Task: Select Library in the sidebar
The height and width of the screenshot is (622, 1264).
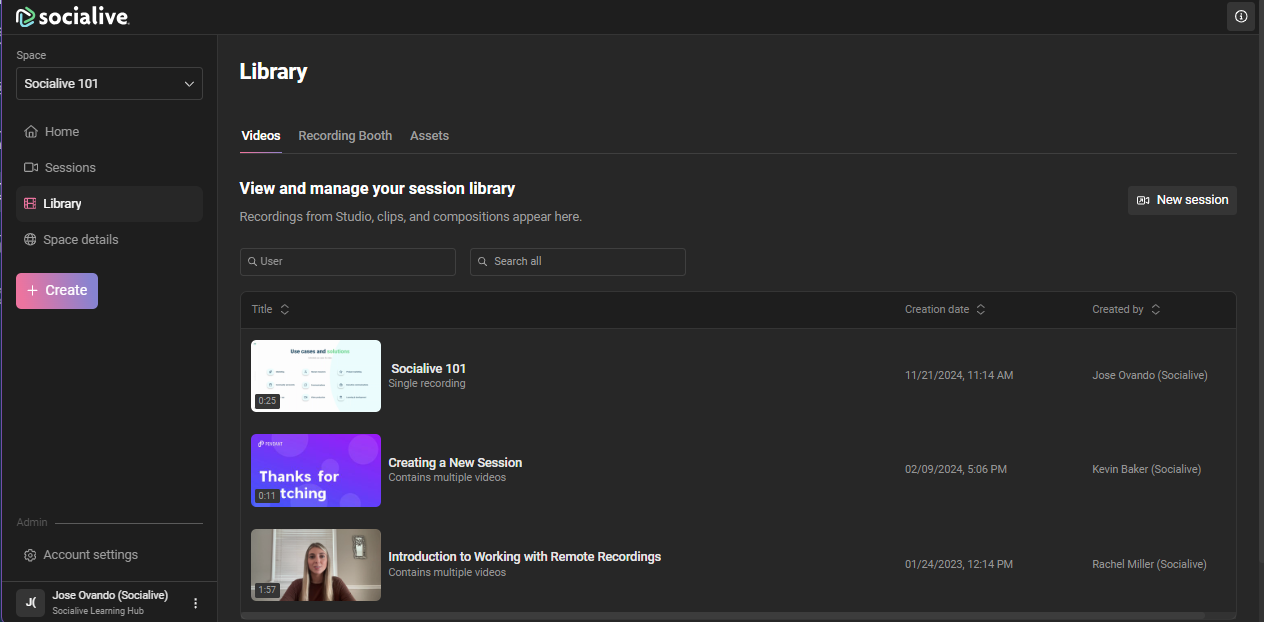Action: click(x=109, y=204)
